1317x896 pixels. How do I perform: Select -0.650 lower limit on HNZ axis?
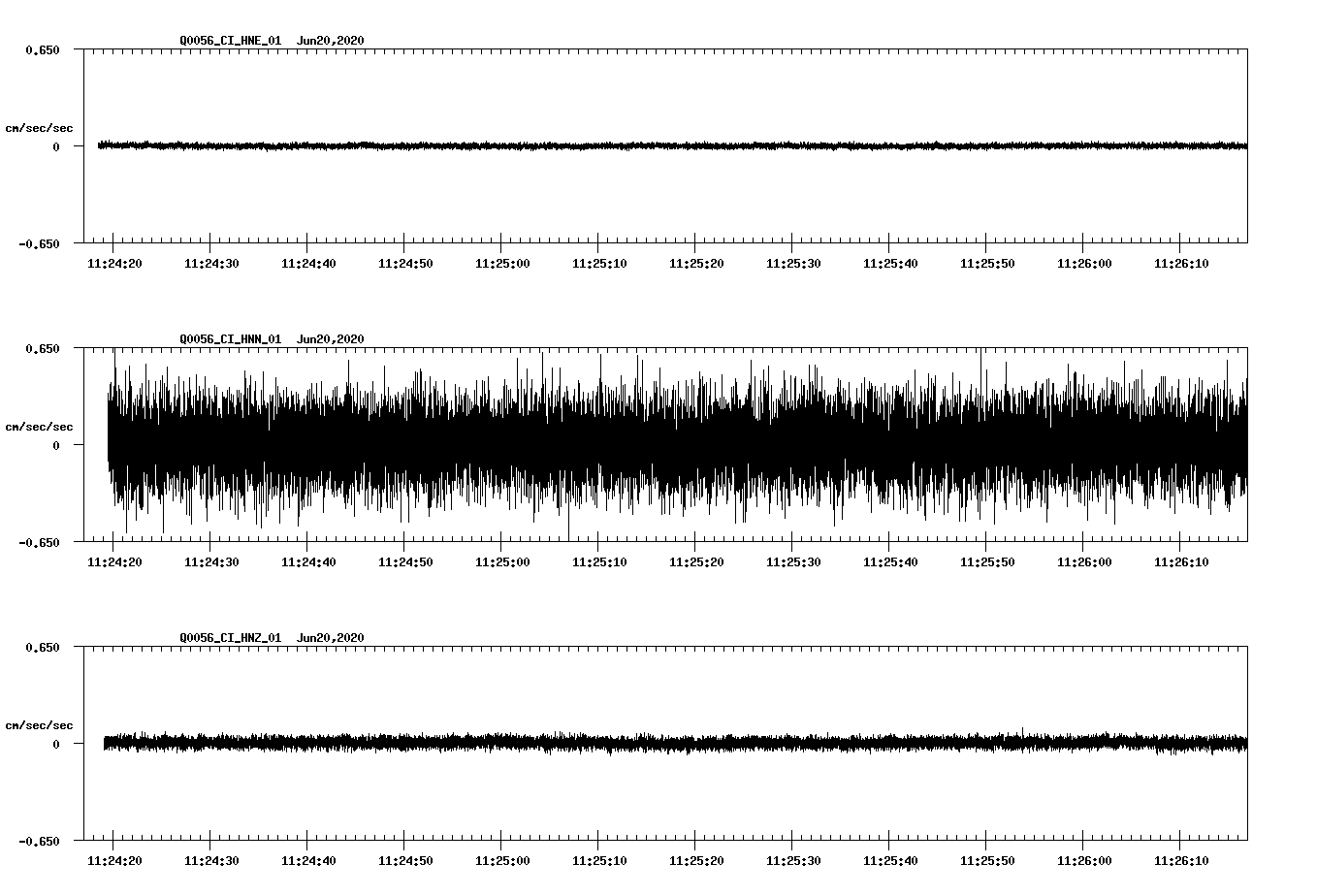point(38,842)
